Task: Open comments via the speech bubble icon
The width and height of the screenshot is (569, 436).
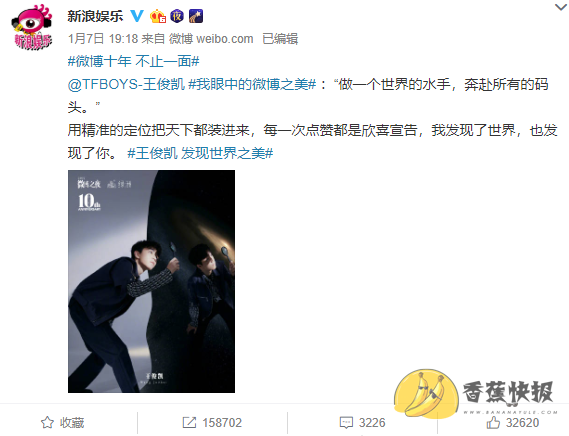Action: pos(346,423)
